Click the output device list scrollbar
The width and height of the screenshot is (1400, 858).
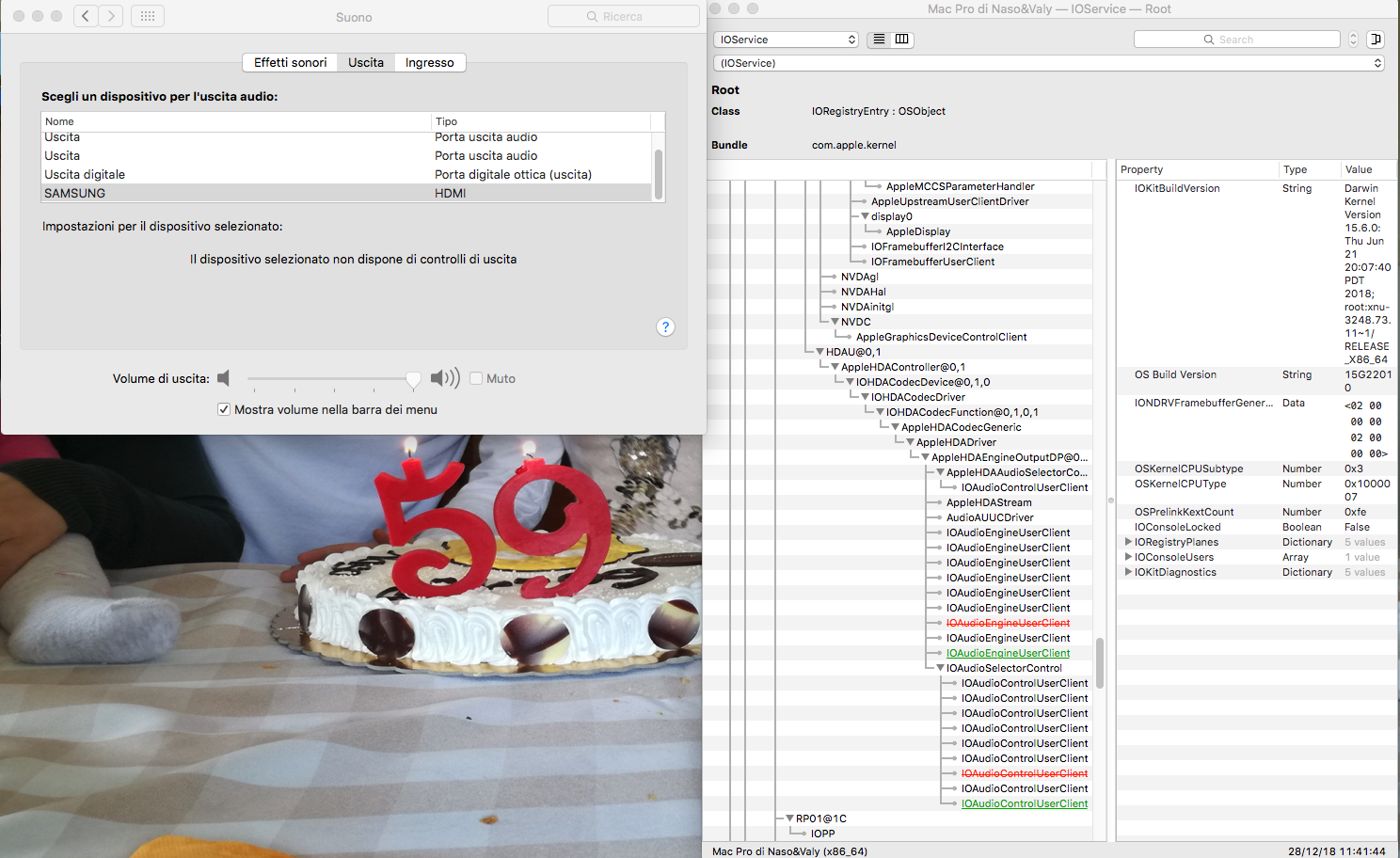coord(659,173)
